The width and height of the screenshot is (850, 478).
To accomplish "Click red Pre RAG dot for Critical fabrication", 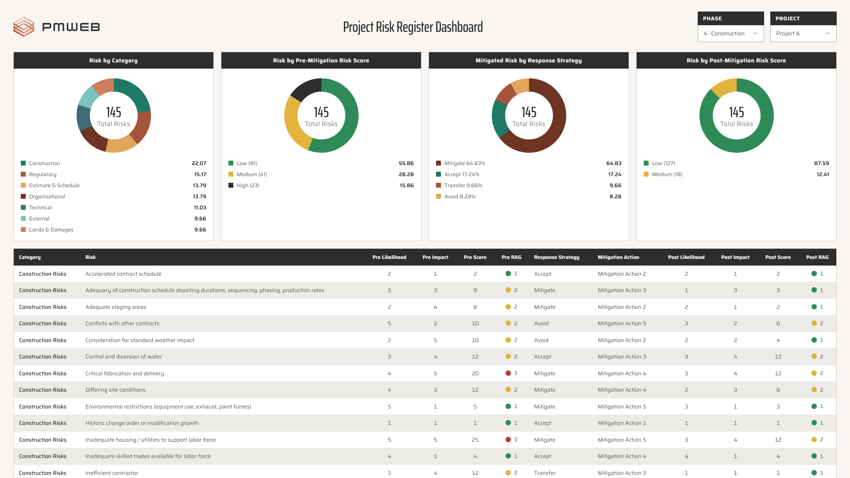I will (x=508, y=373).
